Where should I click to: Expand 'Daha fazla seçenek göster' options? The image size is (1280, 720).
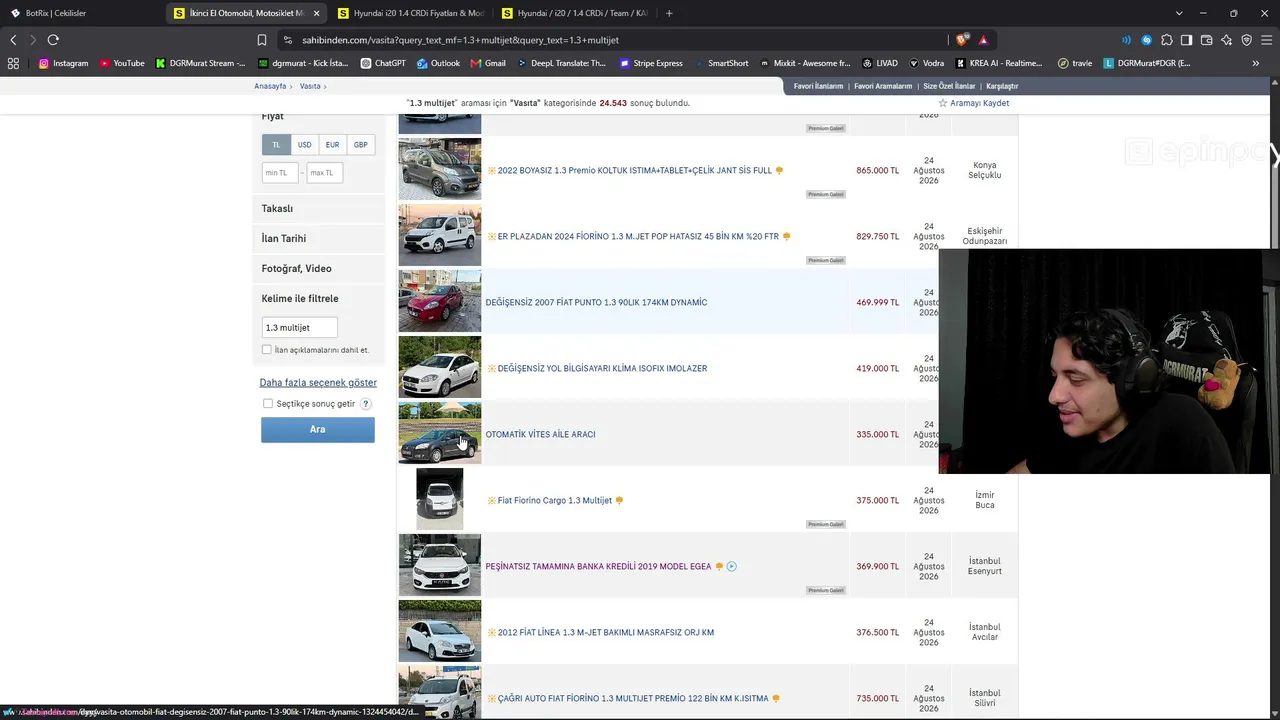[x=318, y=383]
